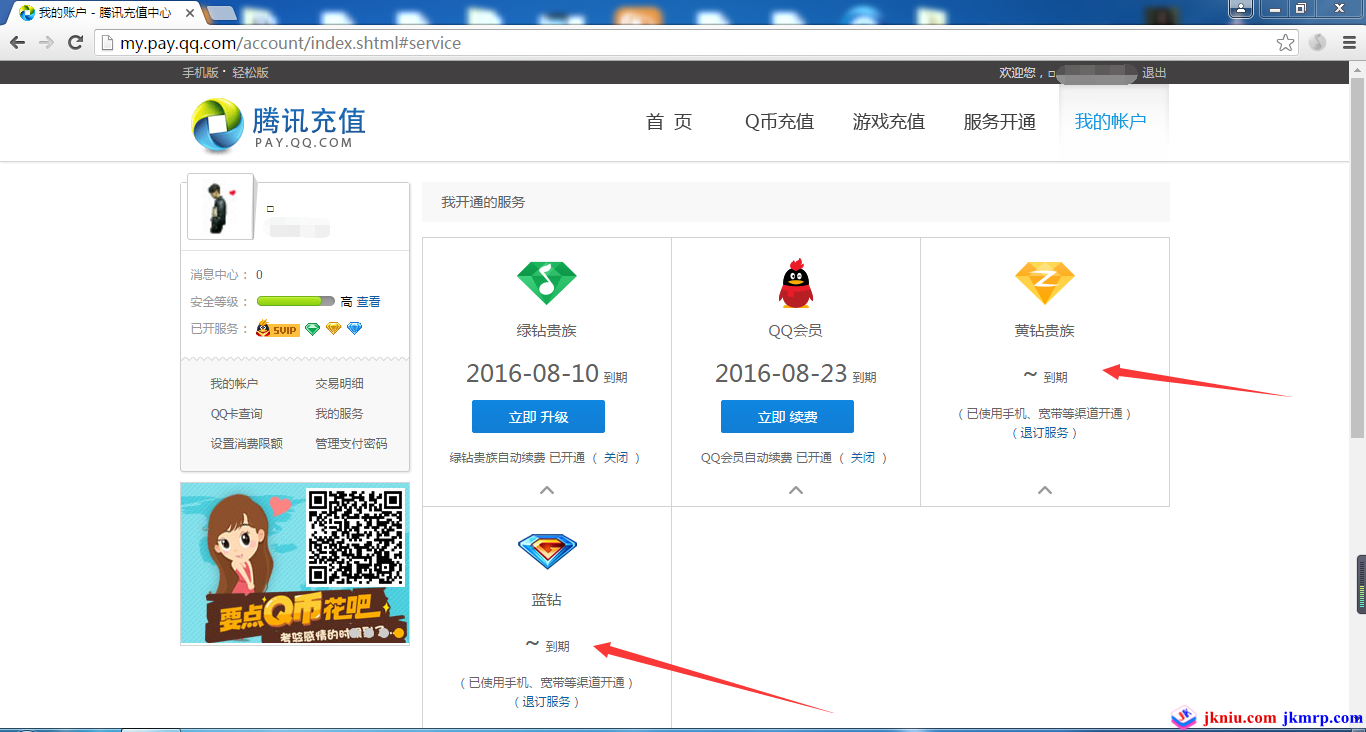Click the Tencent 腾讯充值 logo
Viewport: 1366px width, 732px height.
coord(278,126)
